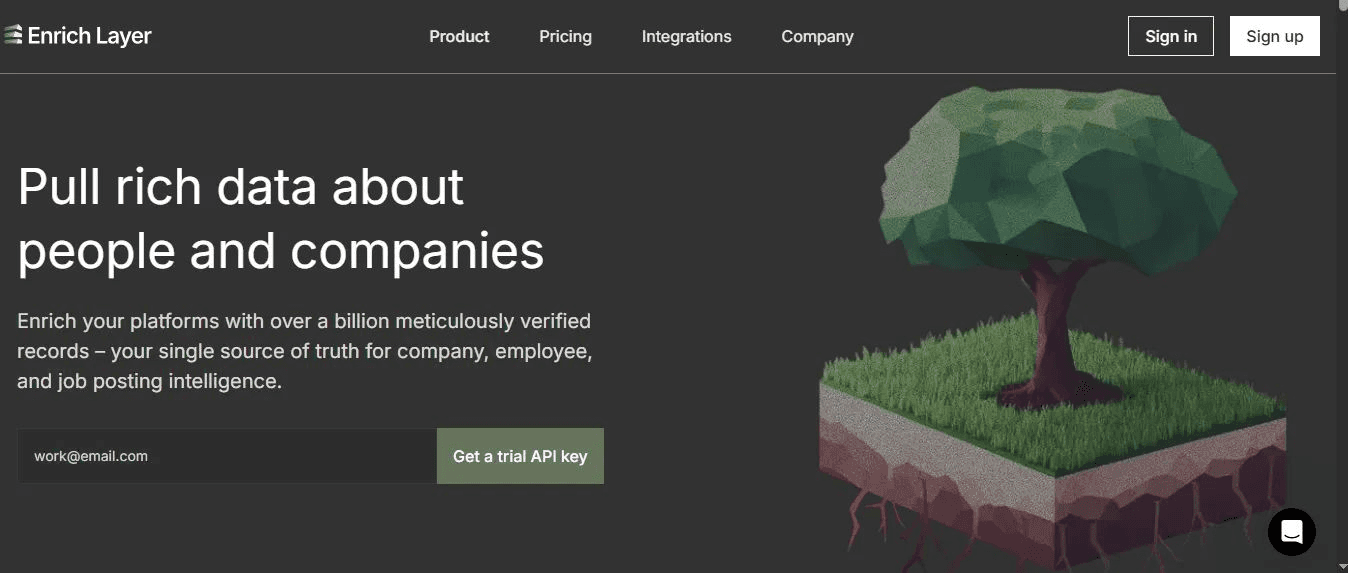Open the chat support widget icon
The width and height of the screenshot is (1348, 573).
click(x=1291, y=531)
